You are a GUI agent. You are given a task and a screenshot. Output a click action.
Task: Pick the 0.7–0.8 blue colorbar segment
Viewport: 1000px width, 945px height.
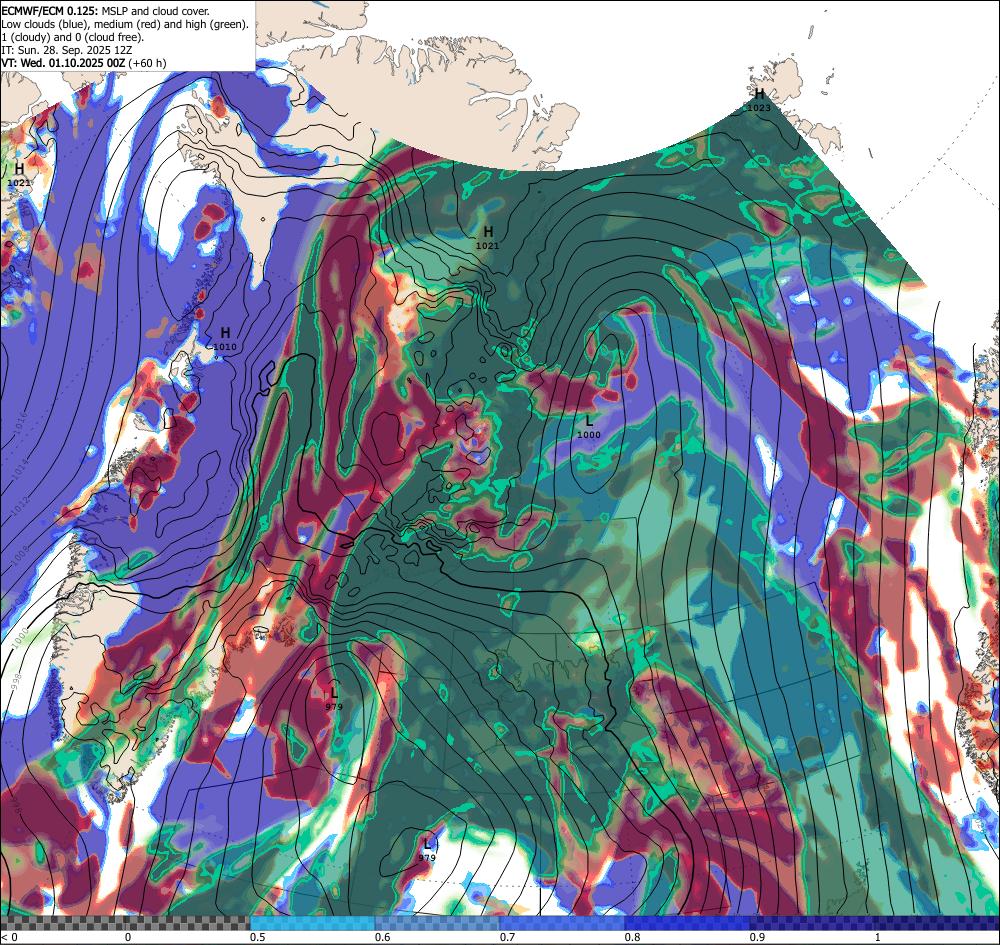click(x=562, y=923)
